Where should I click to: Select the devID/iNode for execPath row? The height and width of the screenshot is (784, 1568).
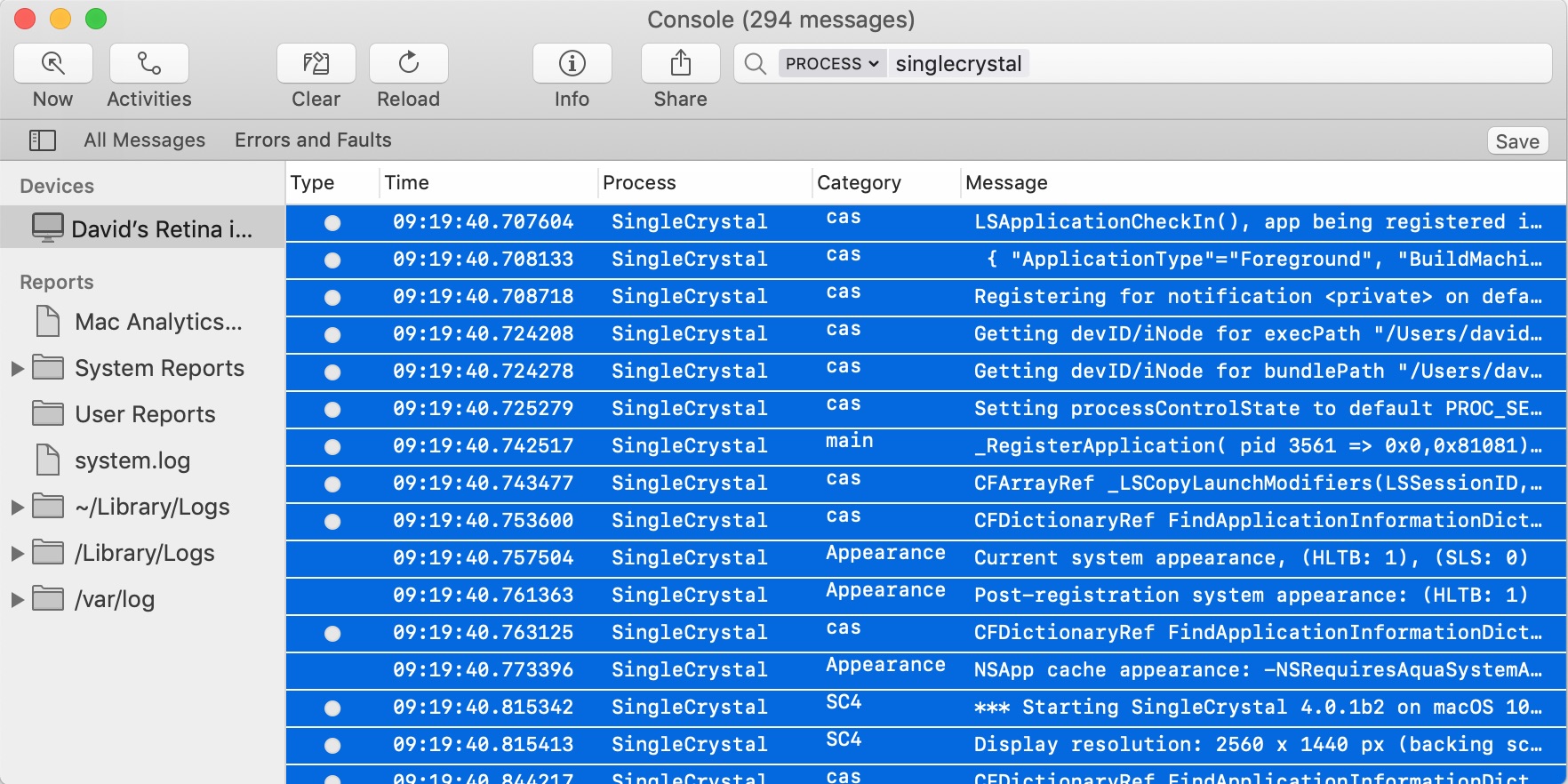(x=926, y=334)
